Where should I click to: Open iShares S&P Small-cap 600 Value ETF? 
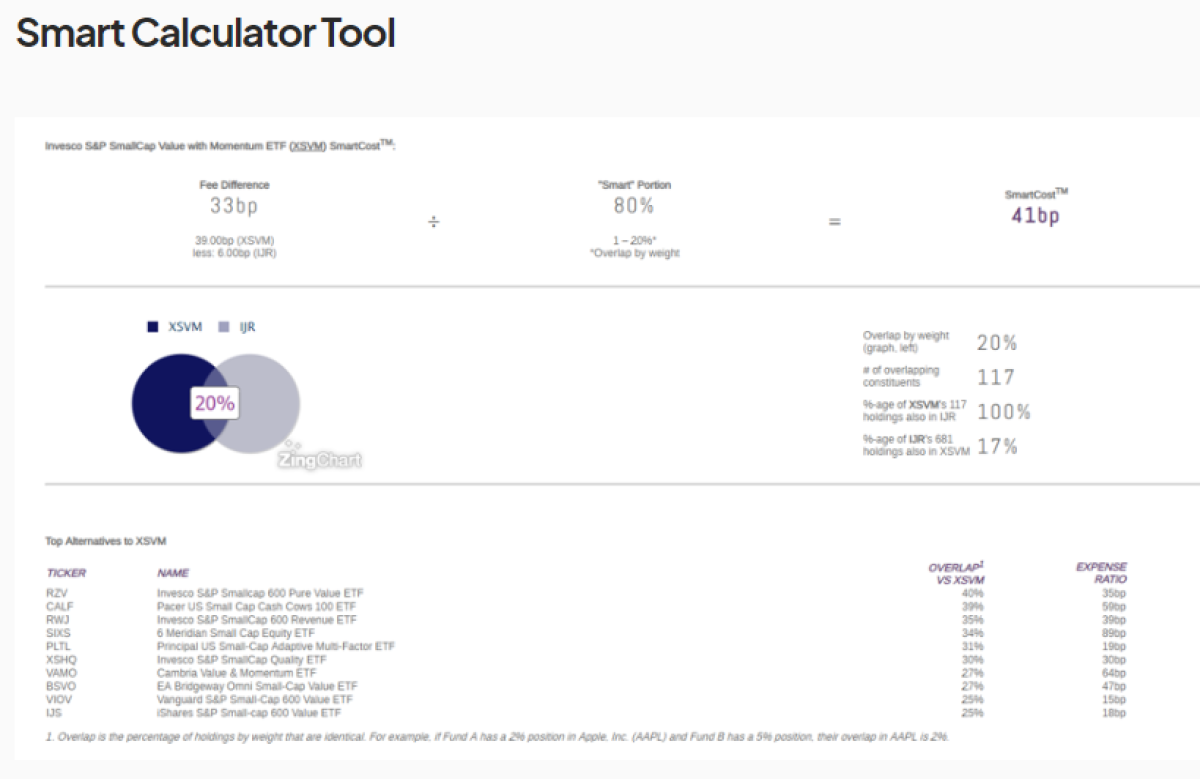point(249,713)
